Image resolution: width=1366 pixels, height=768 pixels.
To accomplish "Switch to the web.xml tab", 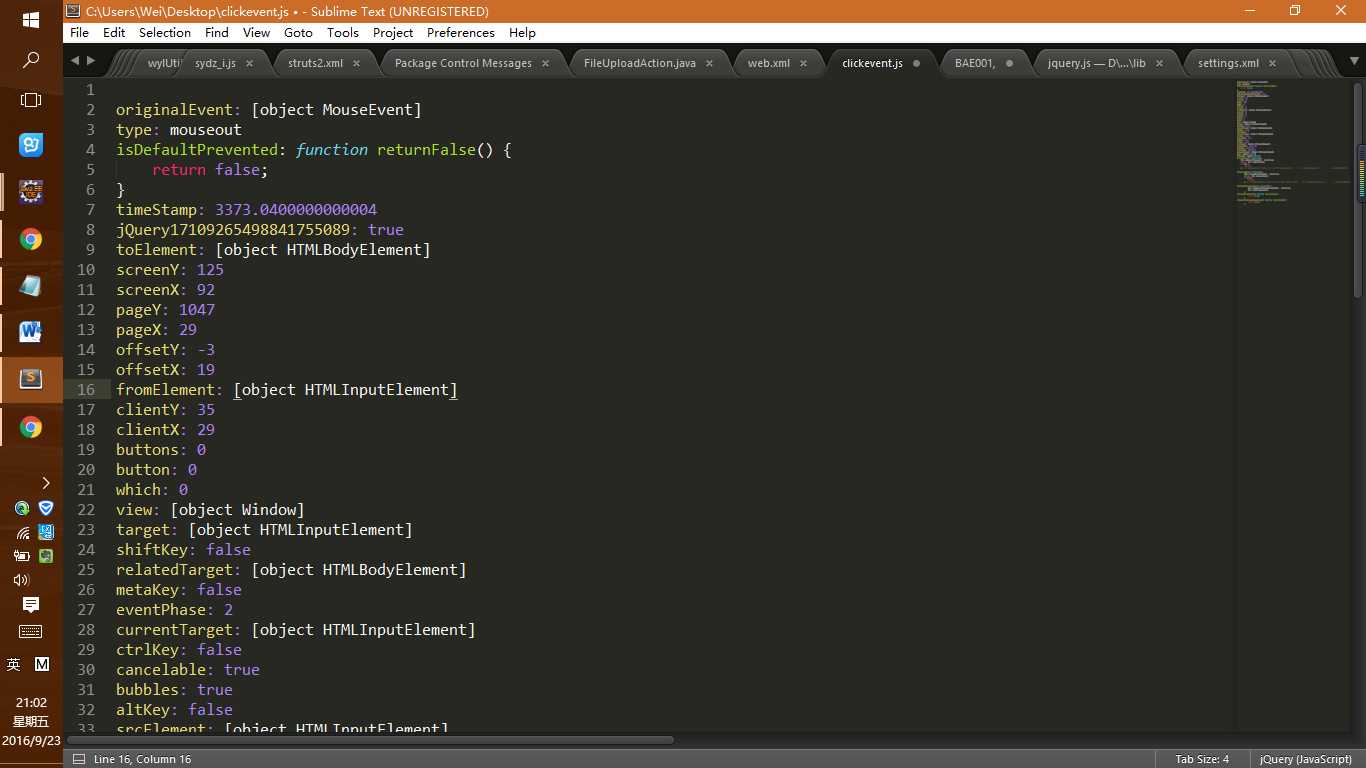I will pyautogui.click(x=768, y=63).
